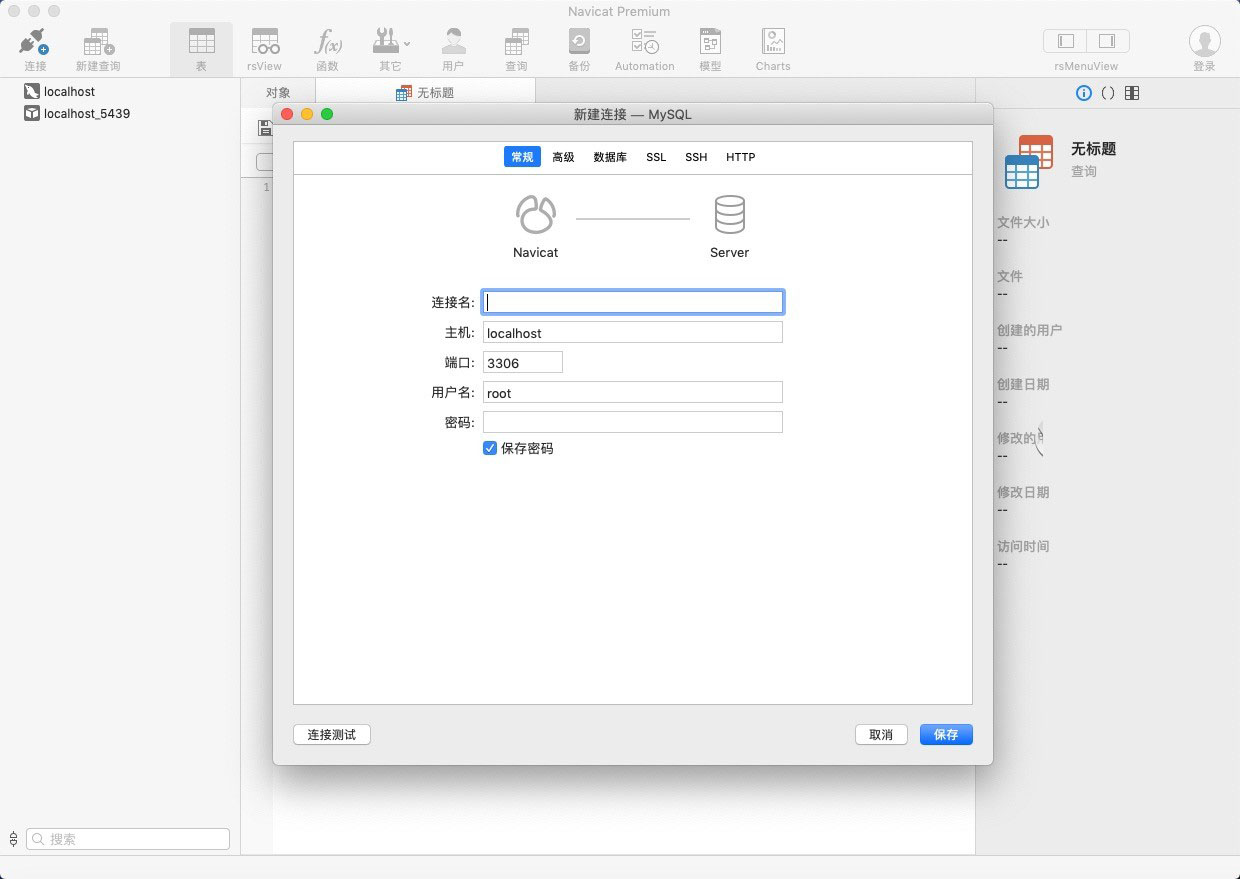Viewport: 1240px width, 879px height.
Task: Click the 密码 input field
Action: [632, 422]
